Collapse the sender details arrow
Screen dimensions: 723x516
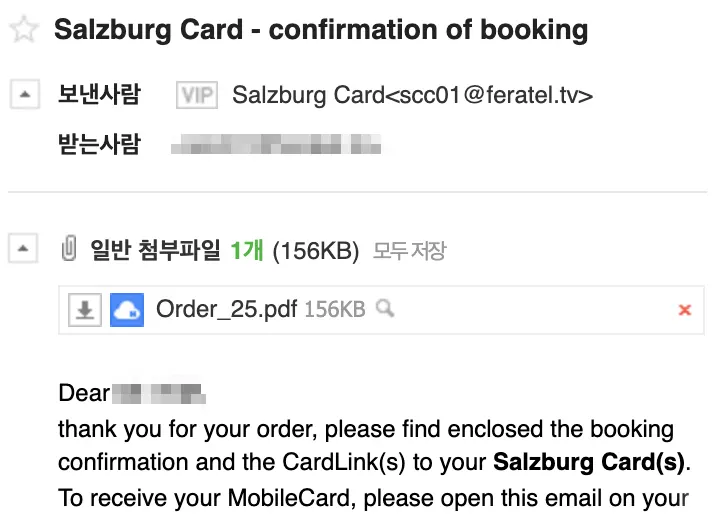coord(23,95)
